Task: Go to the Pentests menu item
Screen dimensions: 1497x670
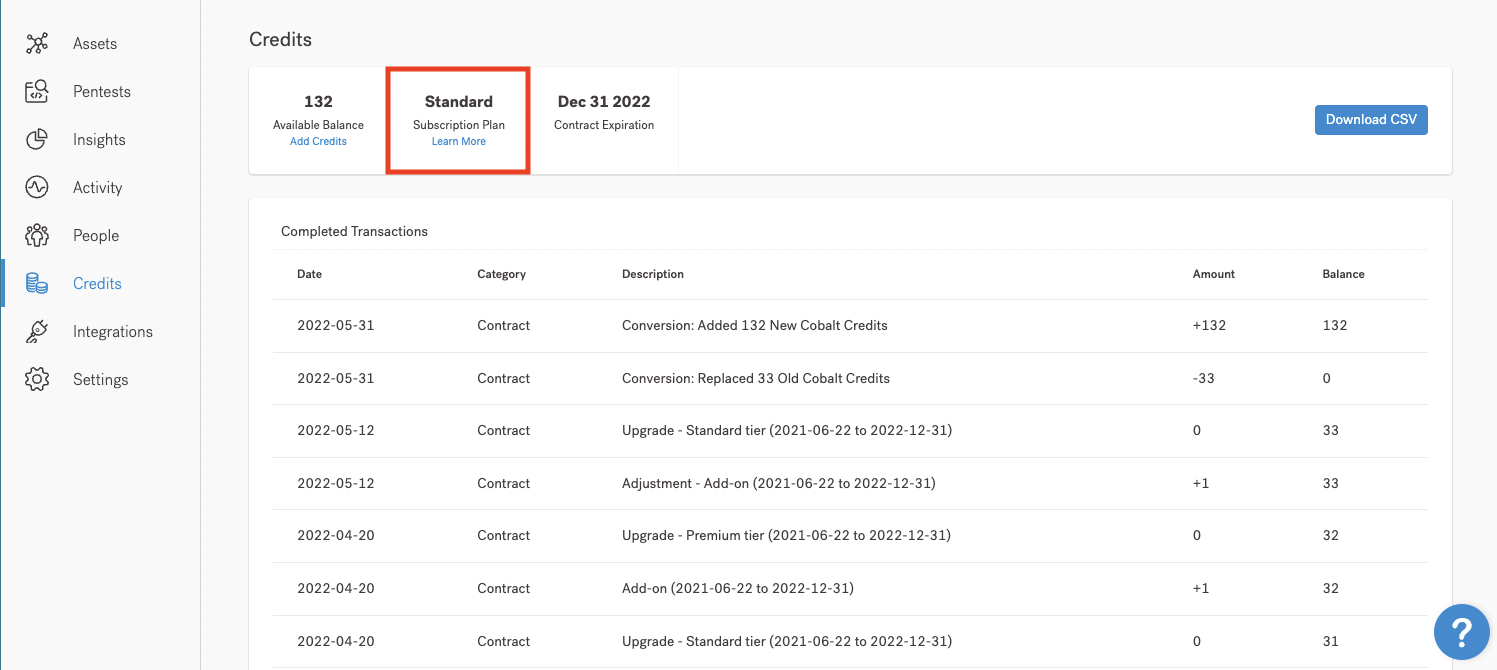Action: coord(102,92)
